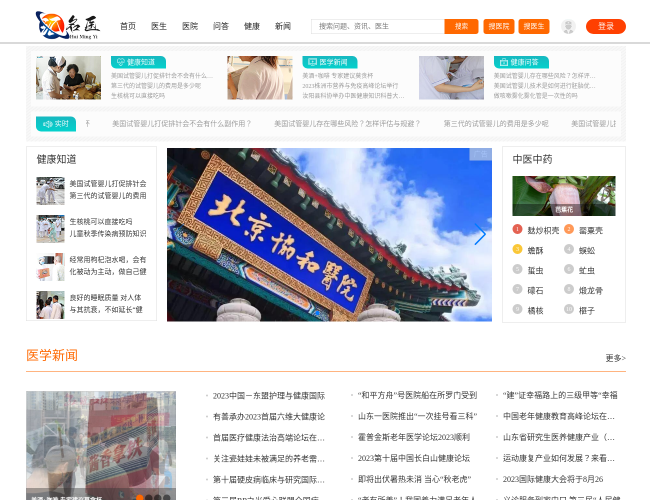This screenshot has width=650, height=500.
Task: Open news 第十届硬皮病临床与研究国际
Action: 269,479
